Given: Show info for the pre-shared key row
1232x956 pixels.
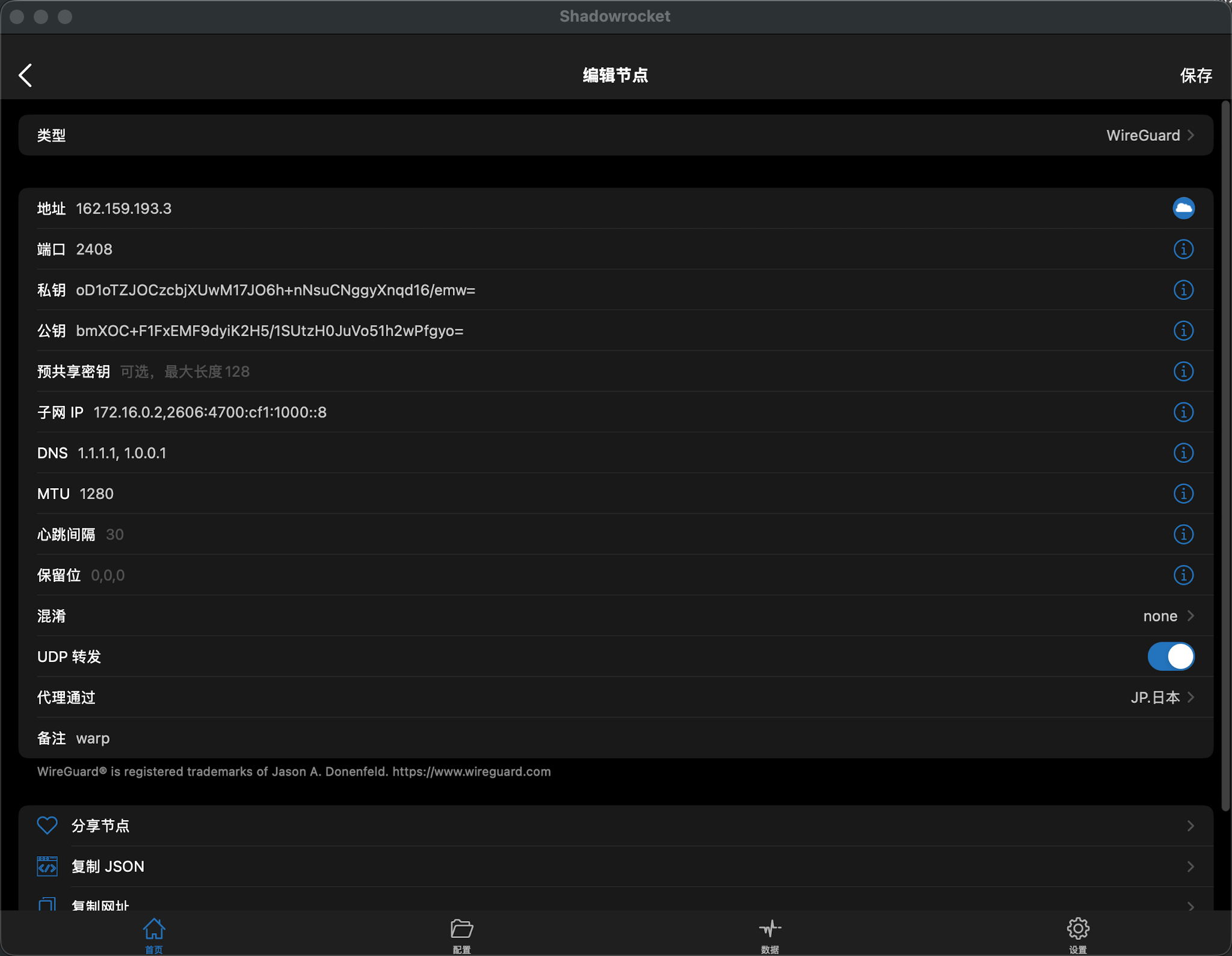Looking at the screenshot, I should [1183, 372].
